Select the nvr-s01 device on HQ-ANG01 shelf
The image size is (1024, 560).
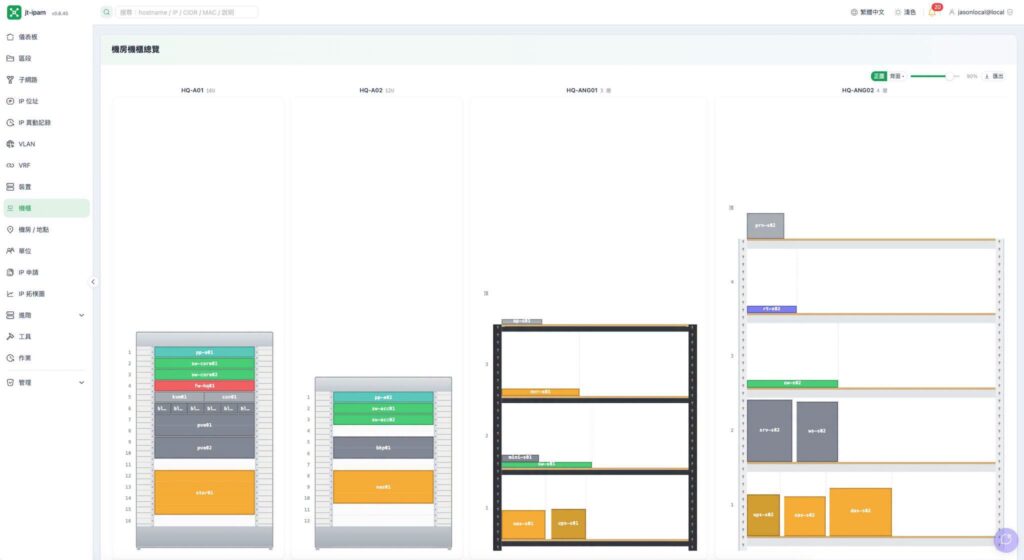pos(540,392)
